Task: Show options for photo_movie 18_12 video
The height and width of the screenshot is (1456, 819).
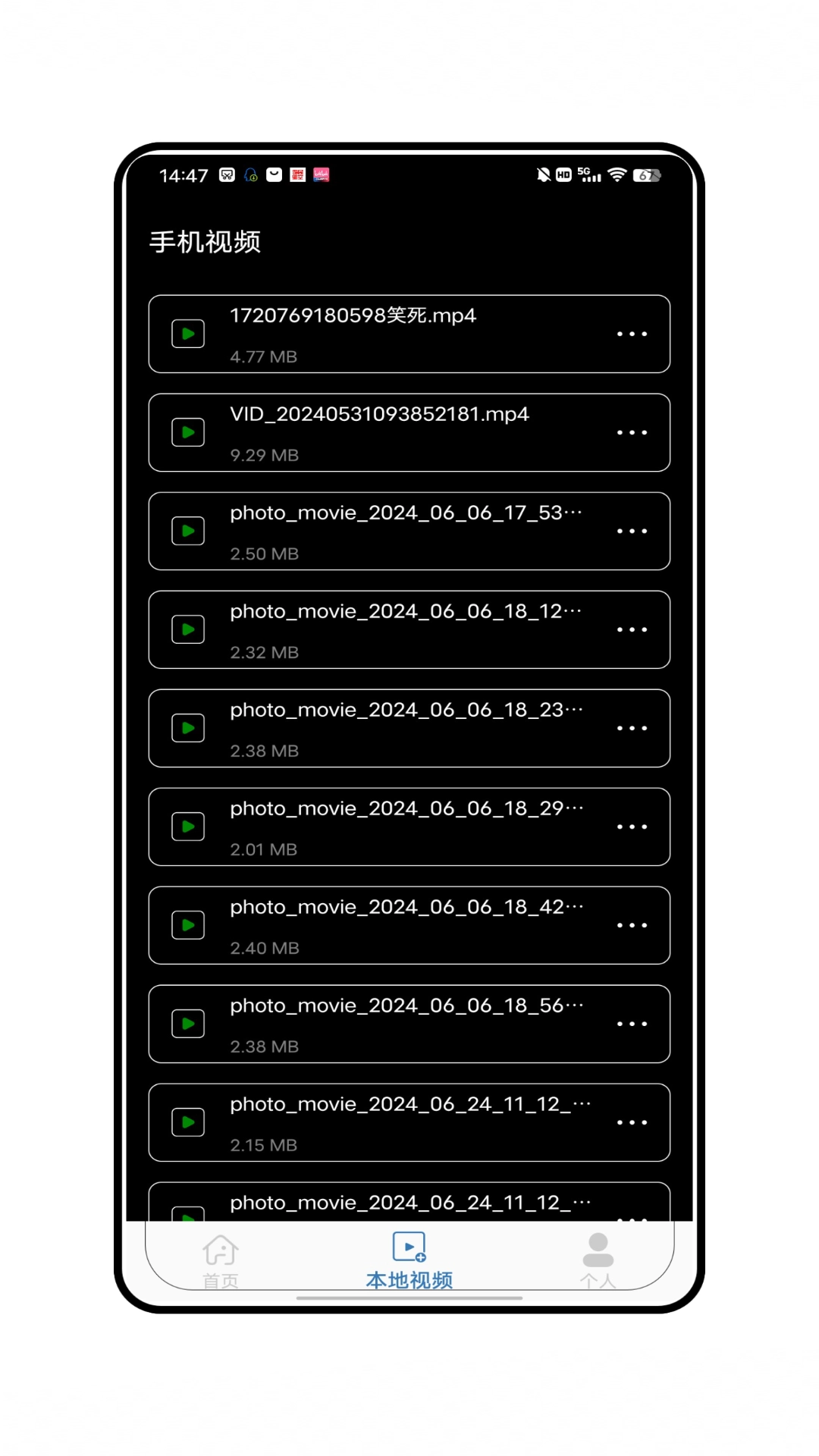Action: (x=632, y=629)
